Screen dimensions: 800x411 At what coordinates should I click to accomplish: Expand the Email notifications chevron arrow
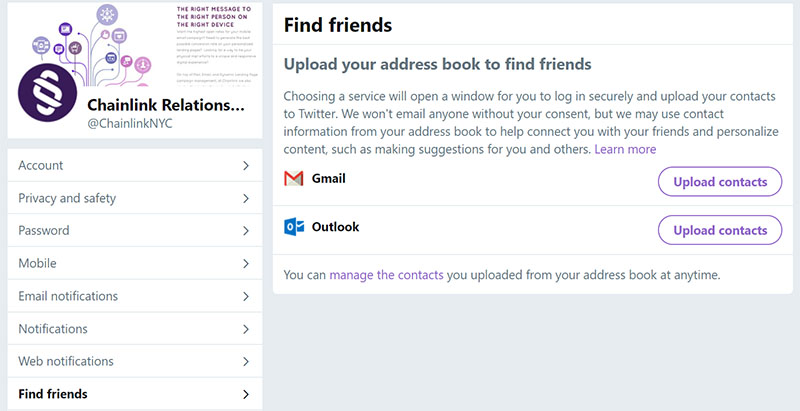pos(246,296)
